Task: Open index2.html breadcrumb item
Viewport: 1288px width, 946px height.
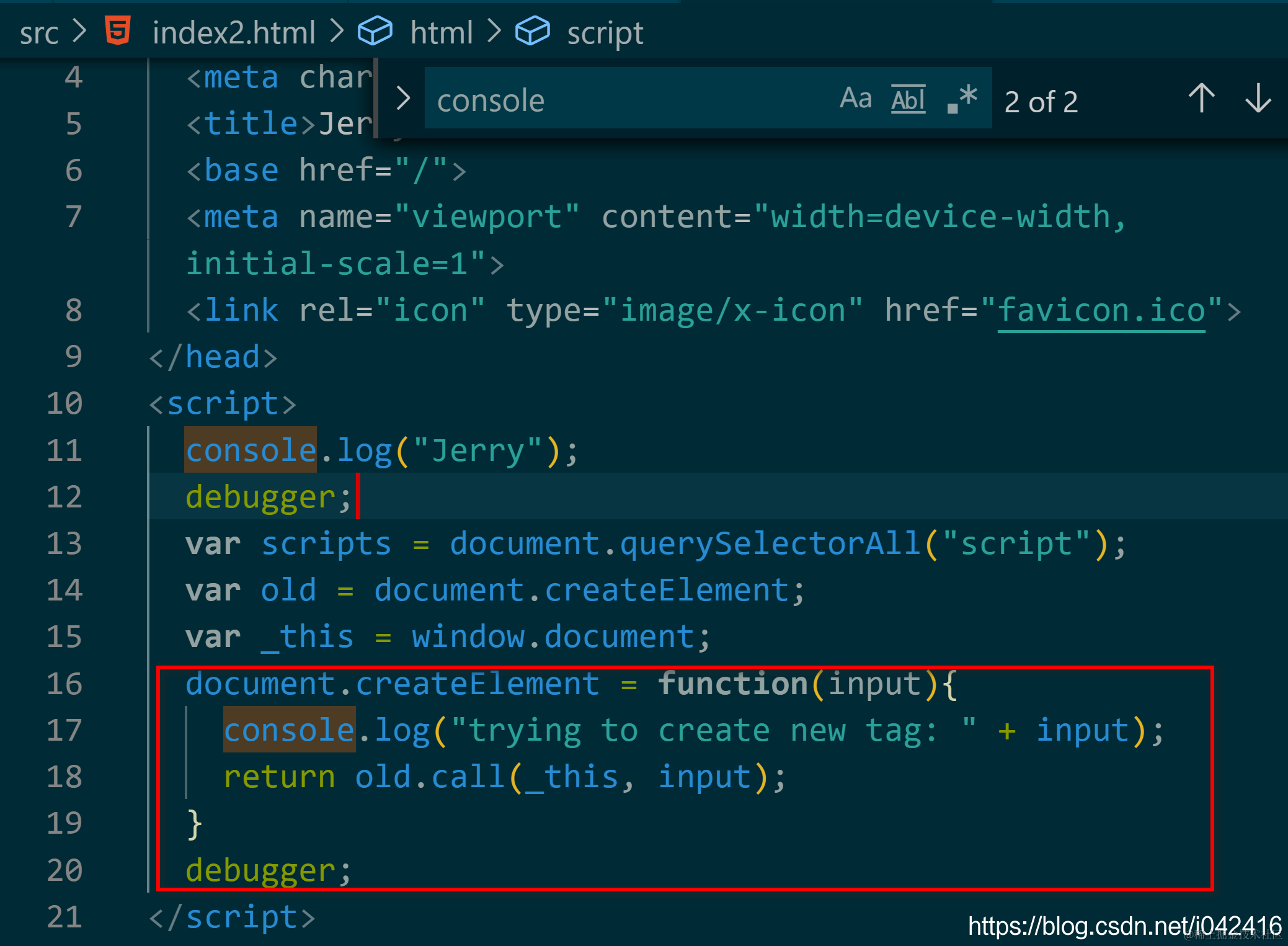Action: 234,33
